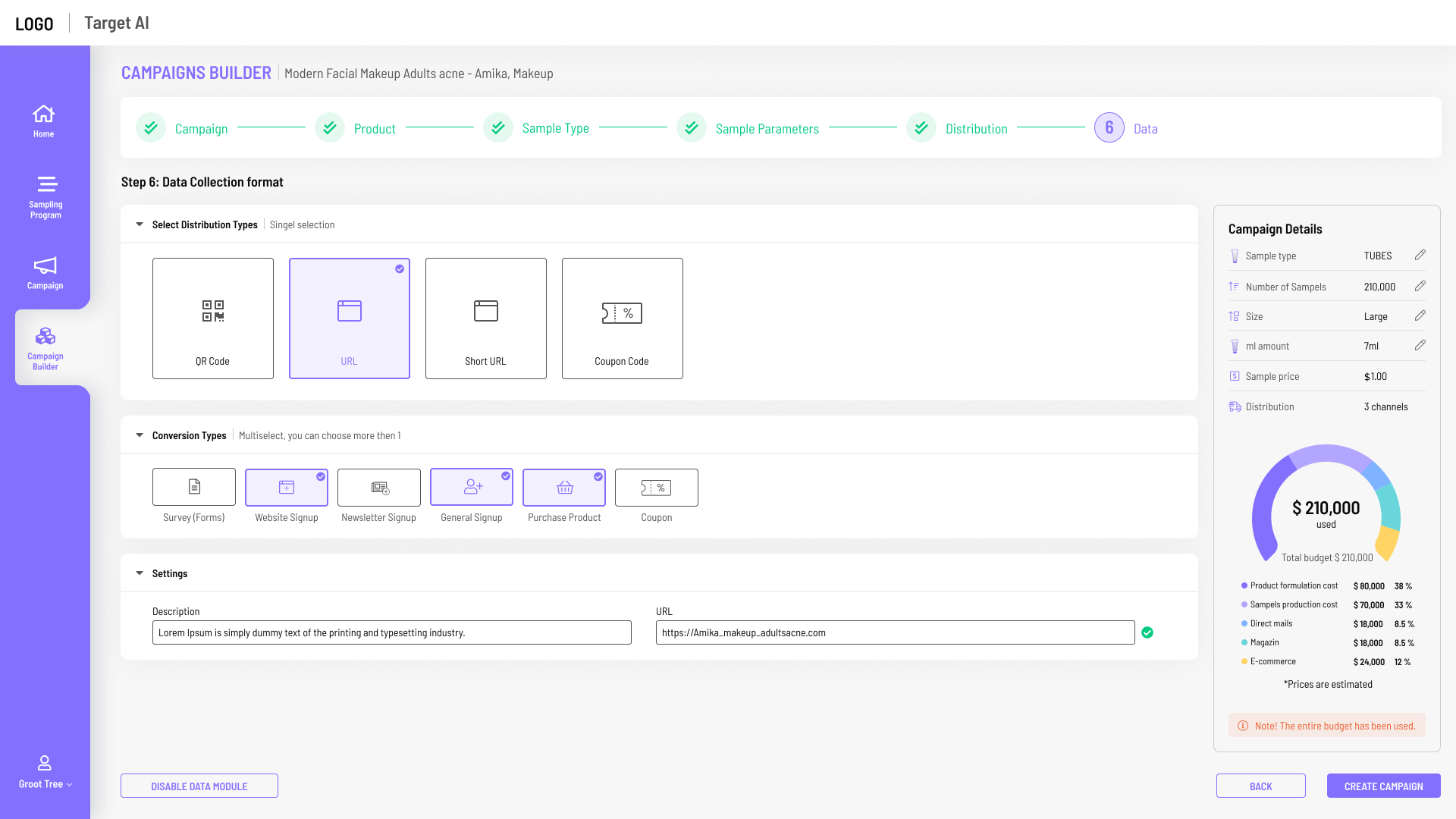The width and height of the screenshot is (1456, 819).
Task: Open Home from the sidebar
Action: point(44,121)
